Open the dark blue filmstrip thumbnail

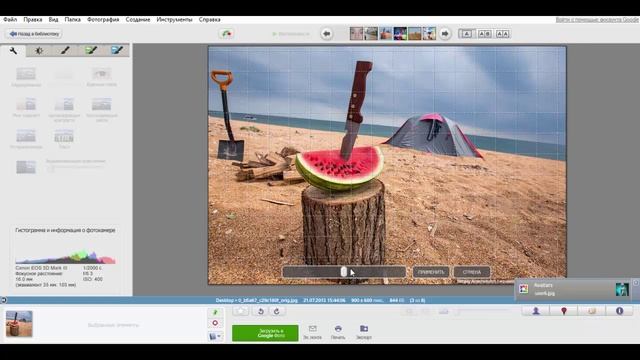click(x=400, y=33)
